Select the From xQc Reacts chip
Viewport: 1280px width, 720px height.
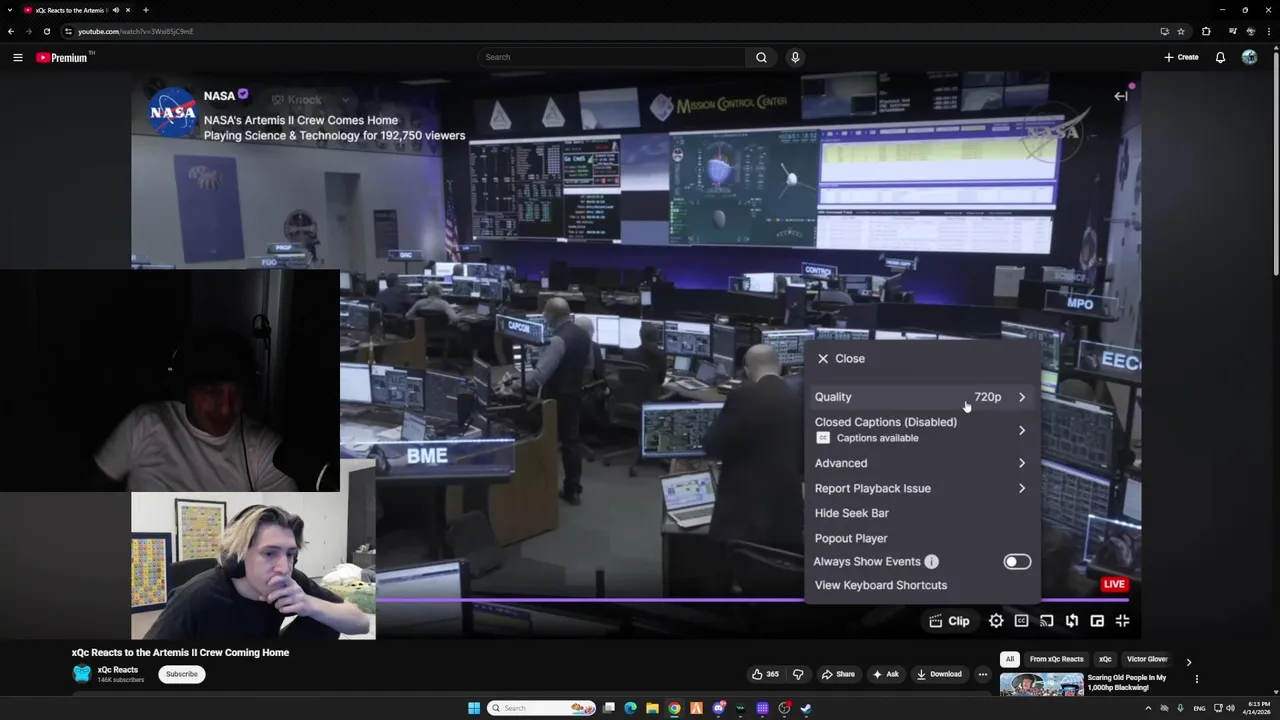pos(1056,659)
